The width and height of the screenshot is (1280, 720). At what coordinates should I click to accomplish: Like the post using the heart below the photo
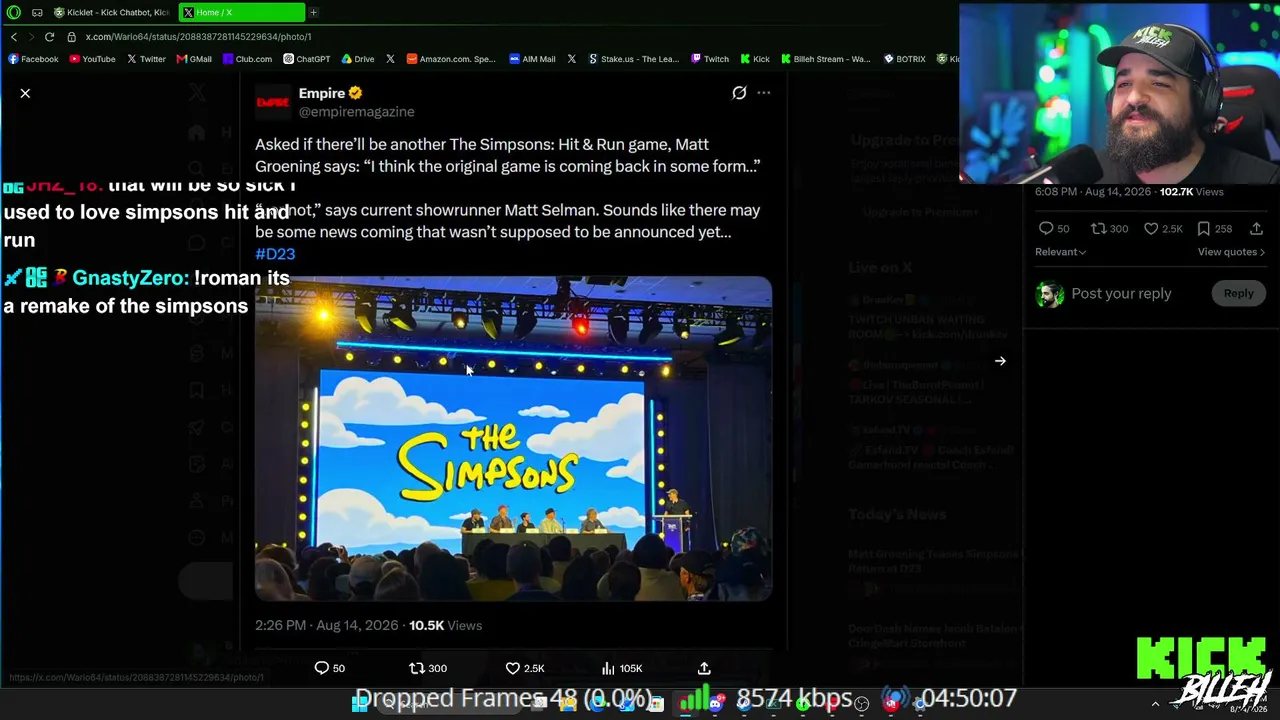(512, 668)
